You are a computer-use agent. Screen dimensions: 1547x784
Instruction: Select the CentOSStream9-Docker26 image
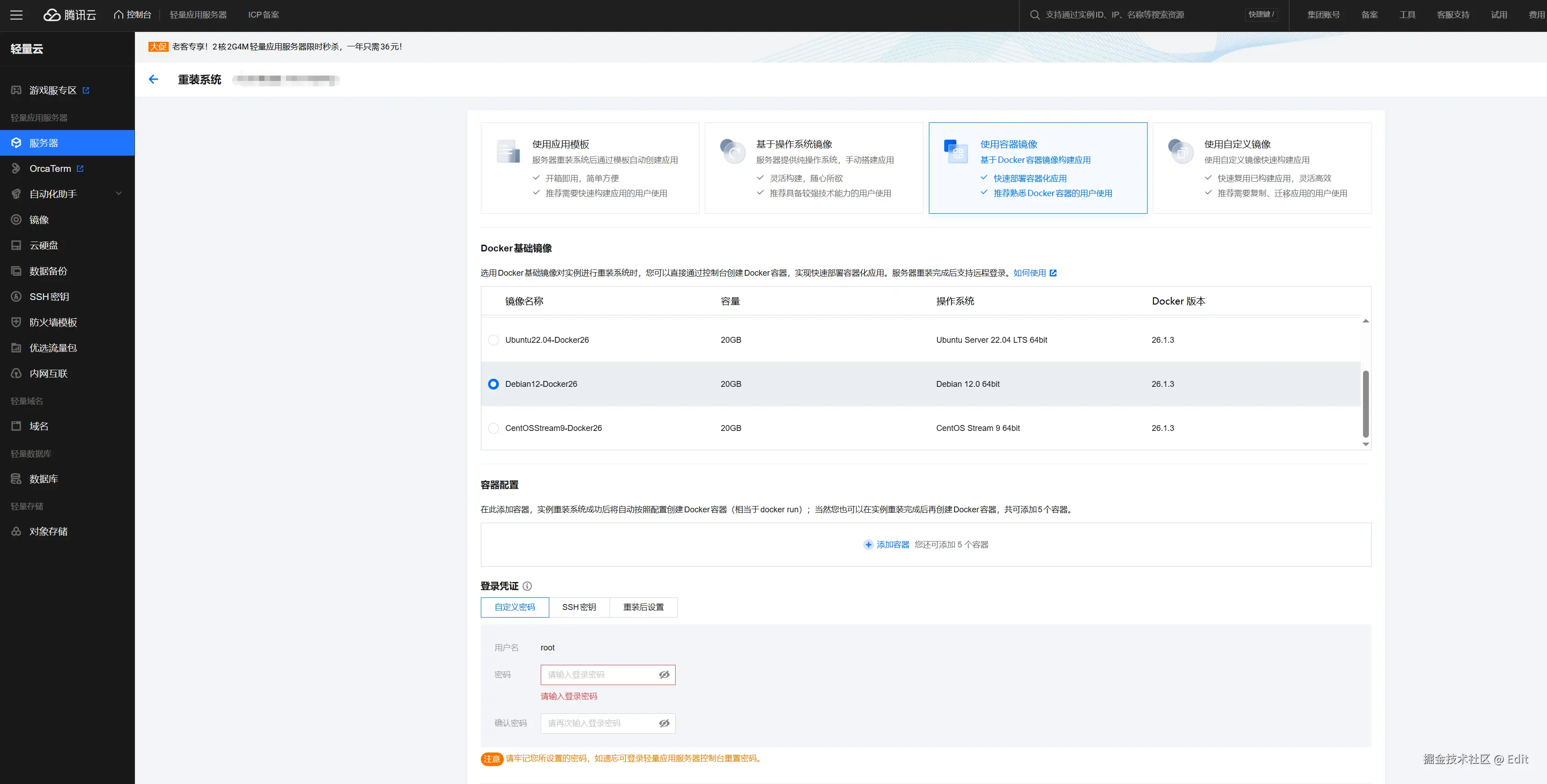pyautogui.click(x=493, y=427)
